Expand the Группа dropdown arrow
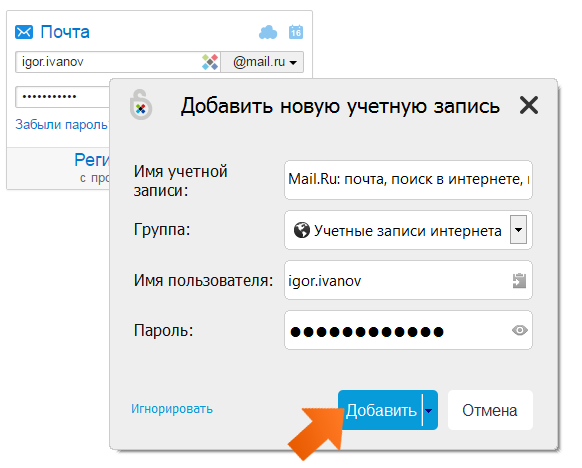This screenshot has height=468, width=582. coord(518,230)
